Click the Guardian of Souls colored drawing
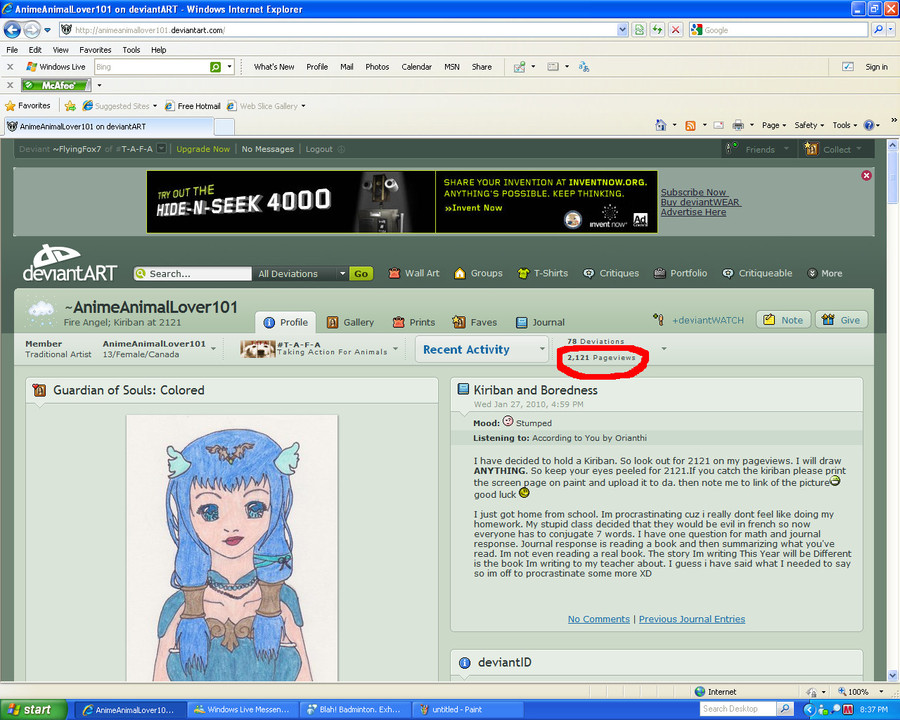 point(232,548)
